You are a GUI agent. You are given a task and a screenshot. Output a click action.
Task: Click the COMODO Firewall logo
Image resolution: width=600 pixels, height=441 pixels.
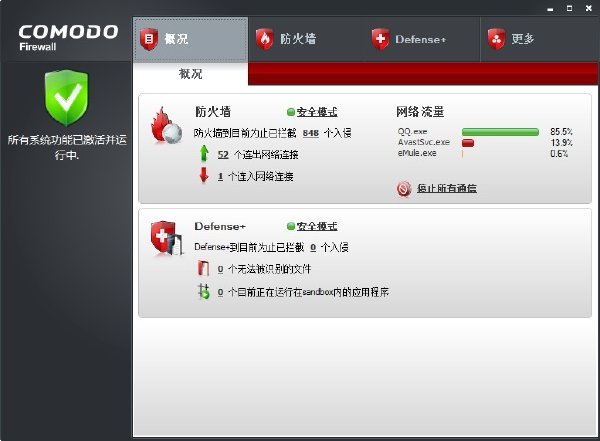(x=68, y=38)
